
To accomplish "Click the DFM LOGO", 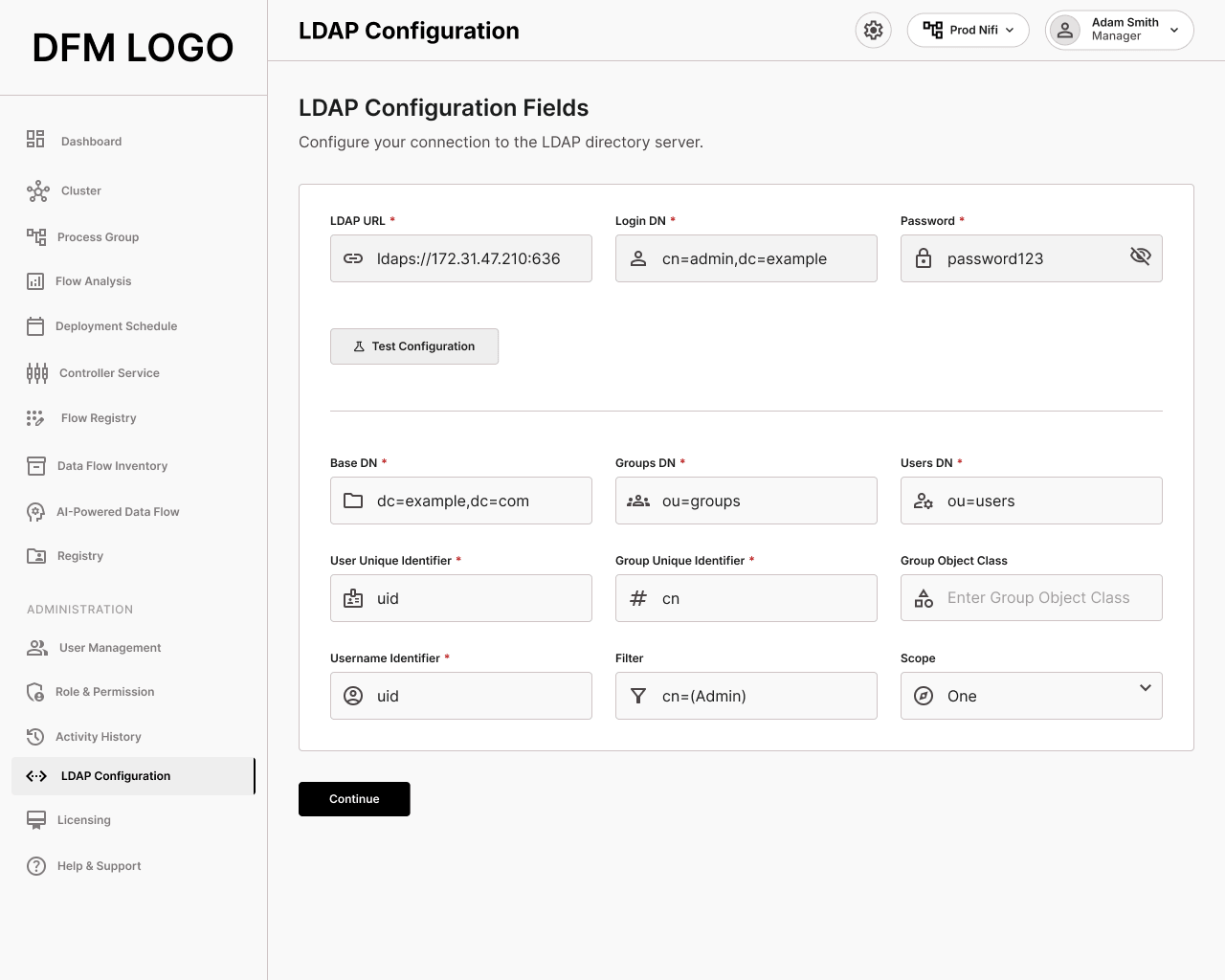I will click(x=133, y=48).
